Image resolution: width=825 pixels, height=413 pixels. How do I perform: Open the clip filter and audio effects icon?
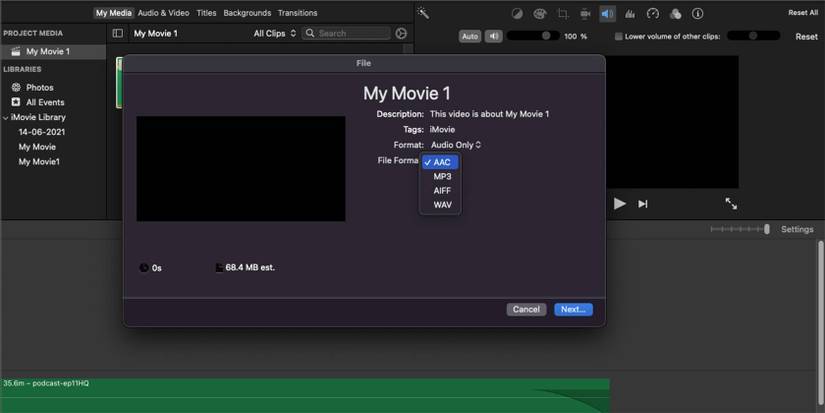click(676, 14)
